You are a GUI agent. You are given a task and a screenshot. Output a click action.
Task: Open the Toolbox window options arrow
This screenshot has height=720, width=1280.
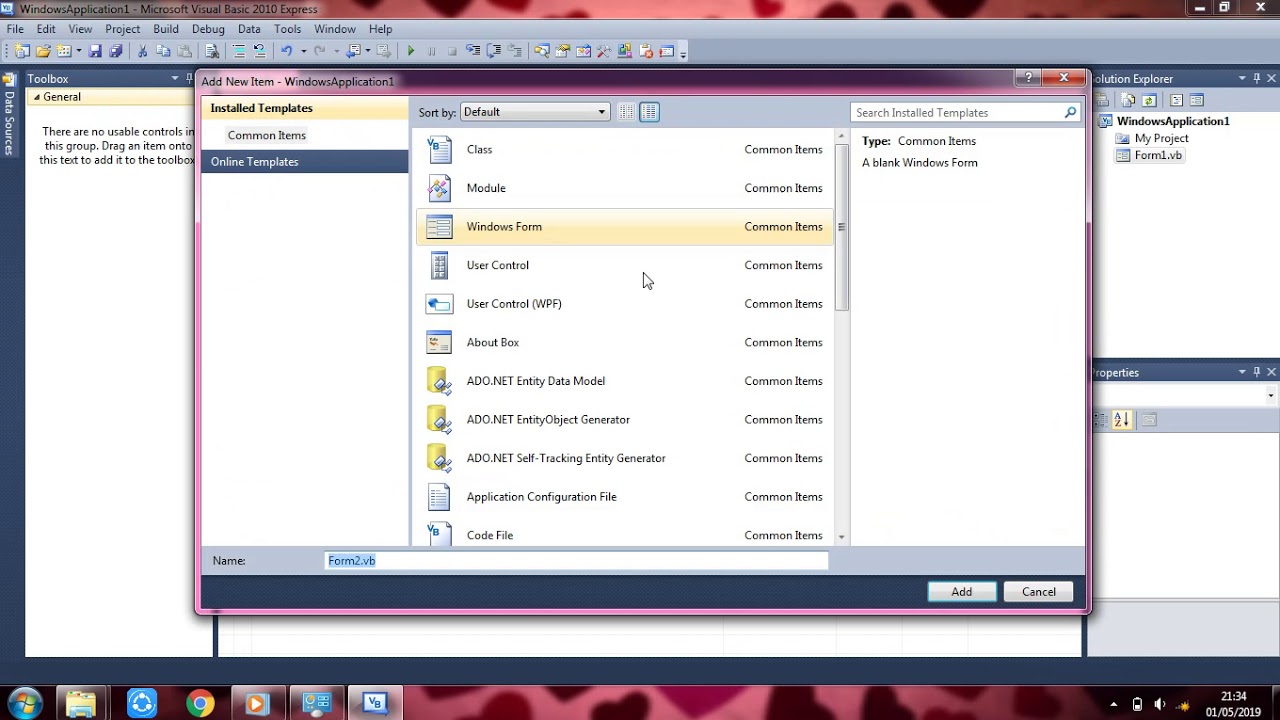click(175, 78)
